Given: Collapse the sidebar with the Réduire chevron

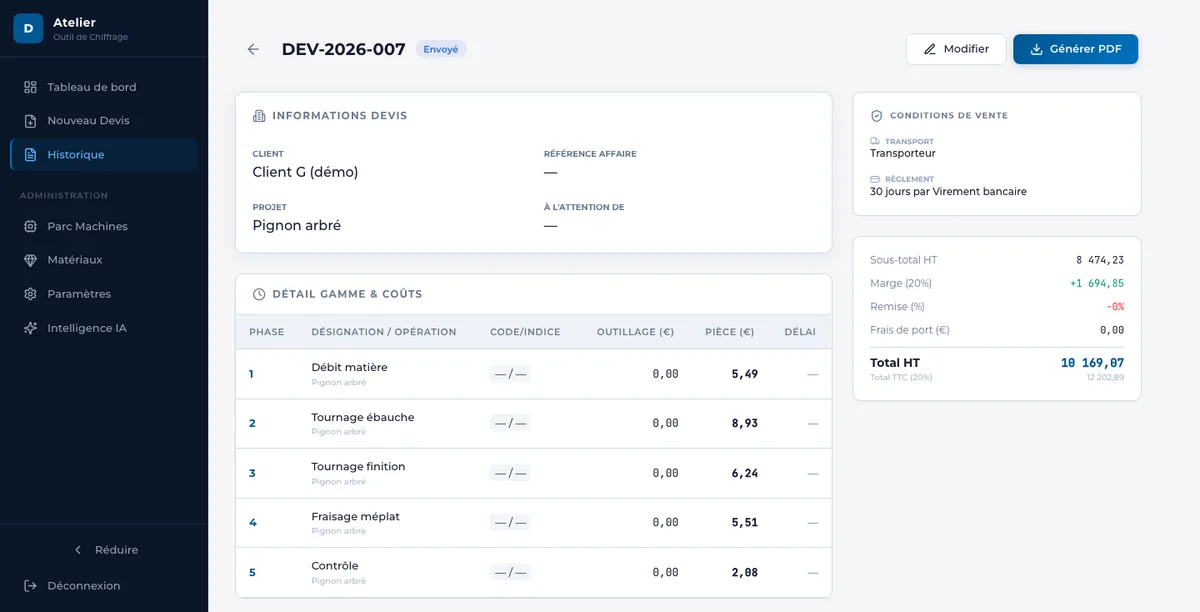Looking at the screenshot, I should click(78, 550).
